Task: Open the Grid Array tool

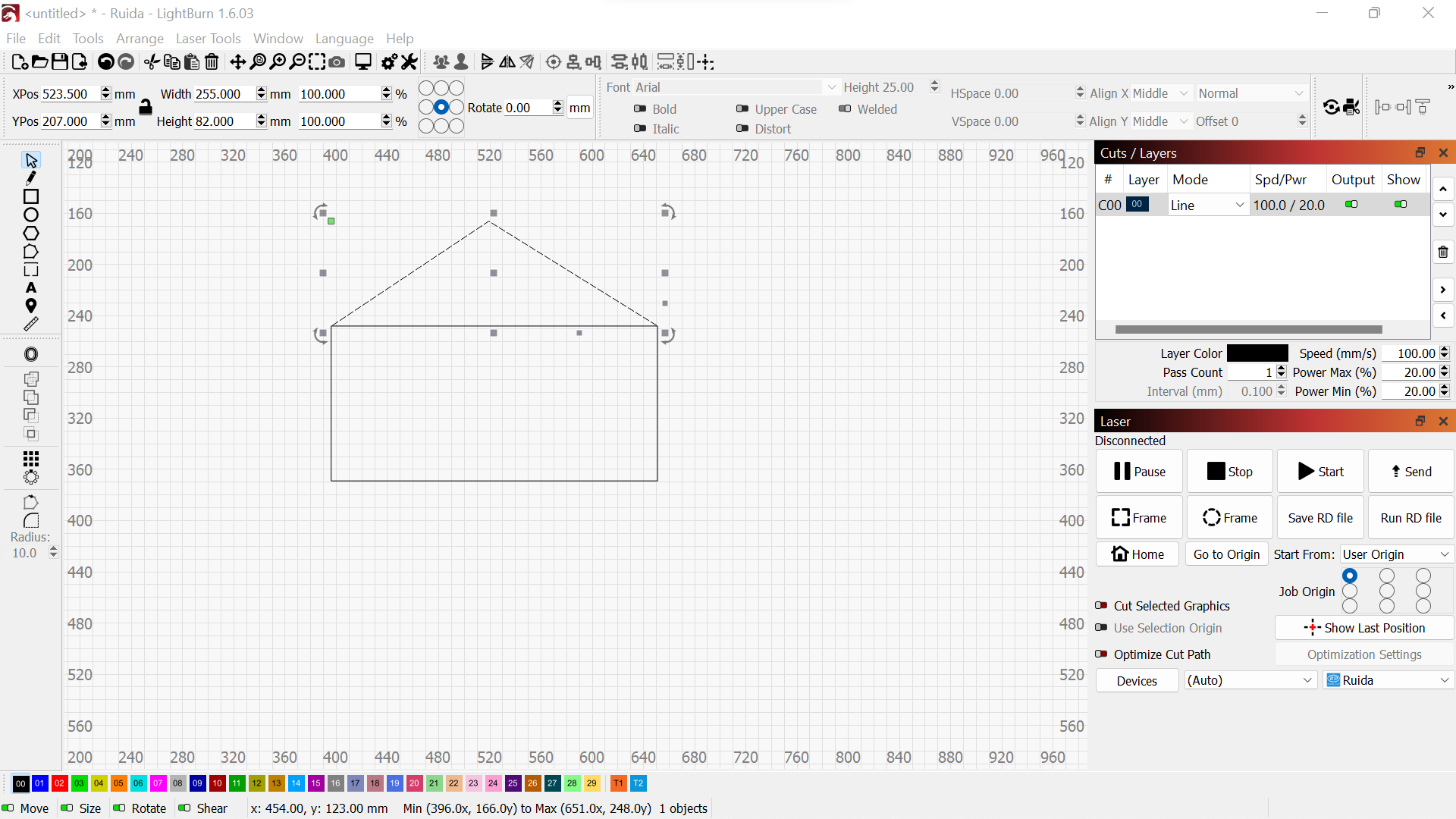Action: [31, 459]
